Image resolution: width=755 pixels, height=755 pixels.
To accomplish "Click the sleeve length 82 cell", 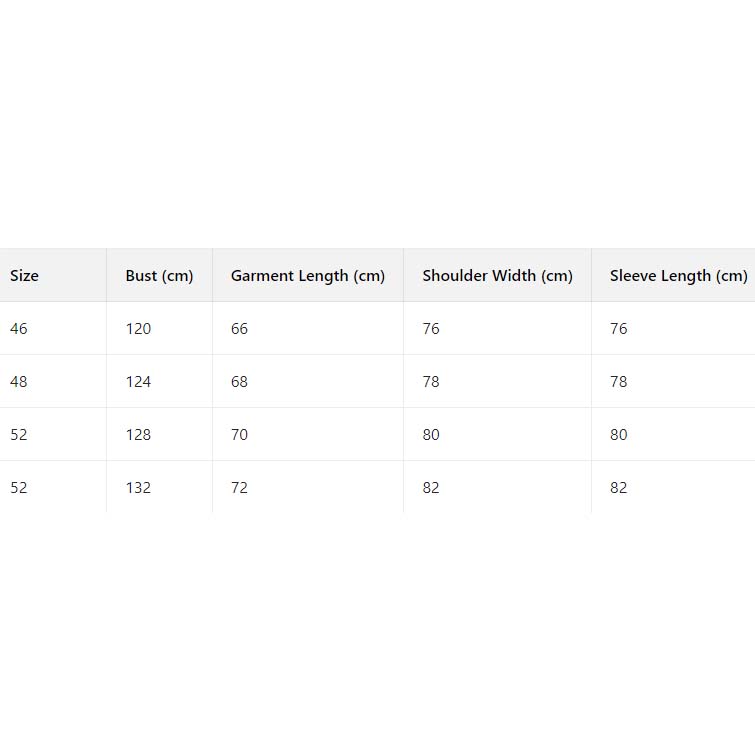I will pos(619,488).
